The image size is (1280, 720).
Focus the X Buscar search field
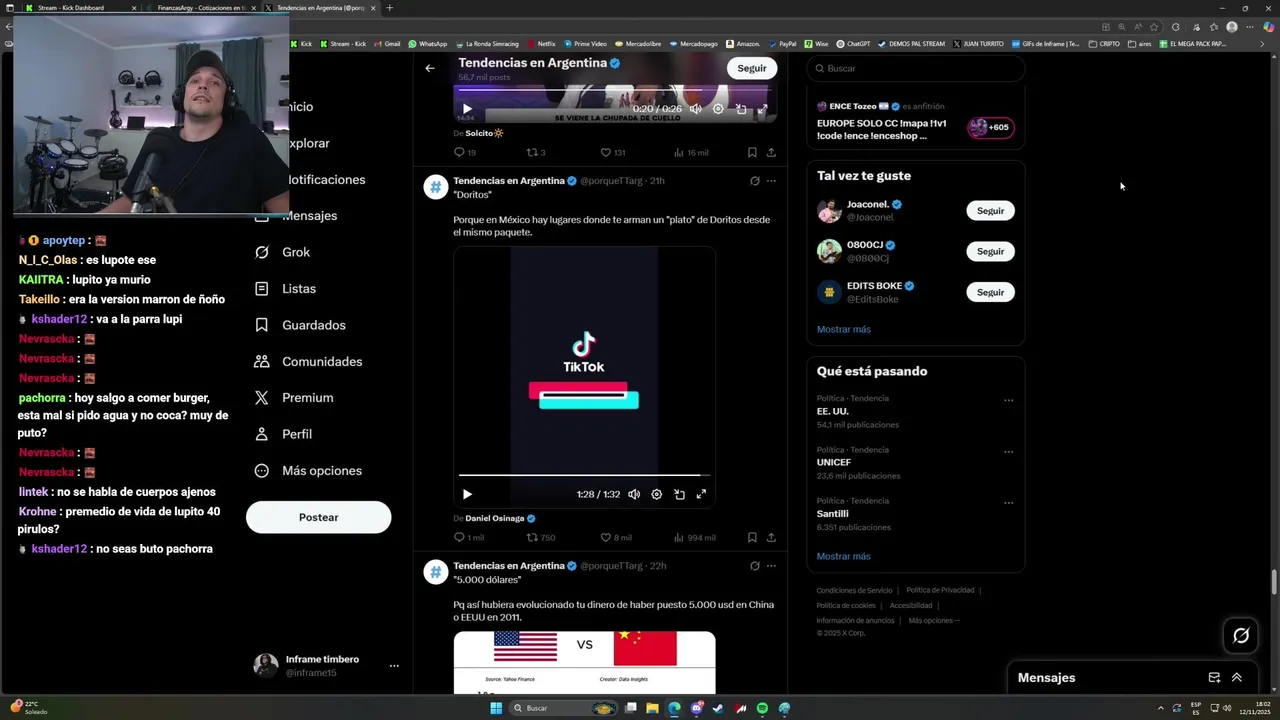915,68
